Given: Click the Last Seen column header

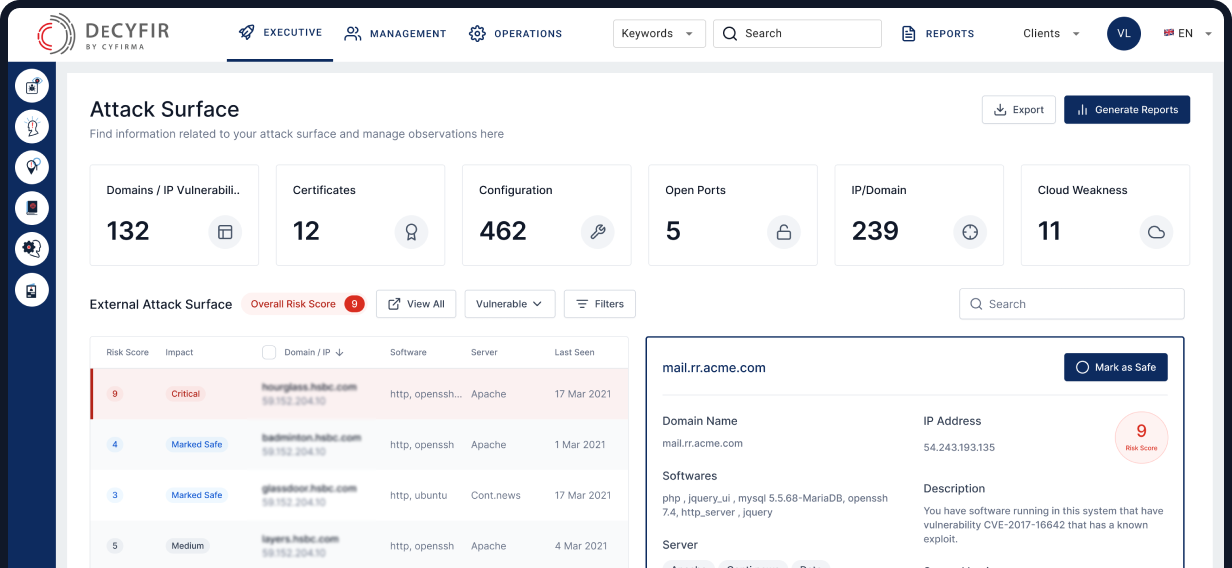Looking at the screenshot, I should [x=575, y=352].
